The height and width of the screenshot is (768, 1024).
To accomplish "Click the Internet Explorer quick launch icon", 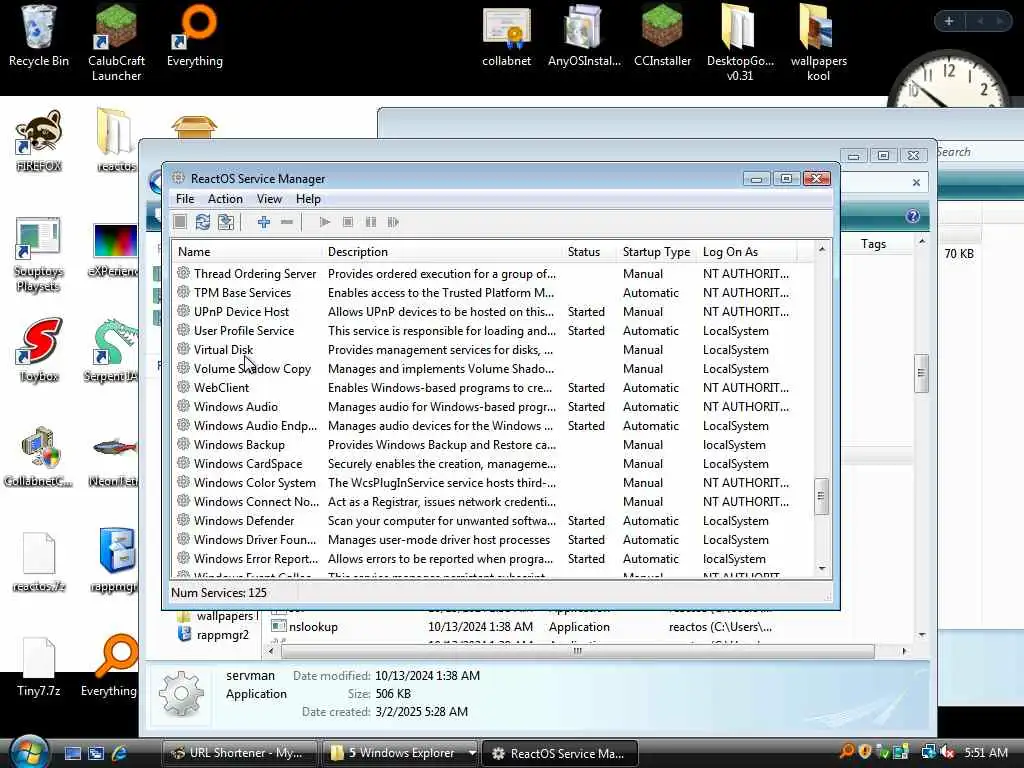I will 120,753.
